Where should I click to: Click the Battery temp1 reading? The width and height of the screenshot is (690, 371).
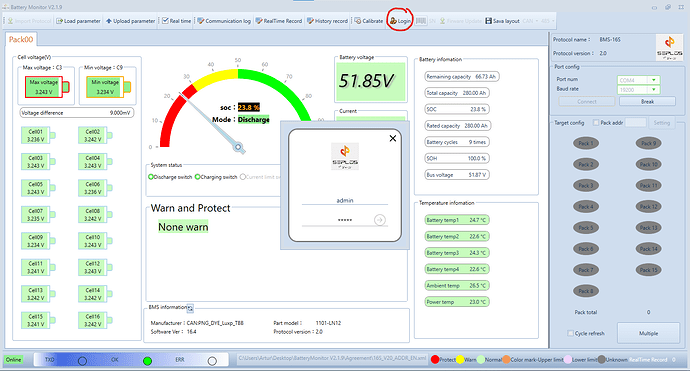click(457, 220)
